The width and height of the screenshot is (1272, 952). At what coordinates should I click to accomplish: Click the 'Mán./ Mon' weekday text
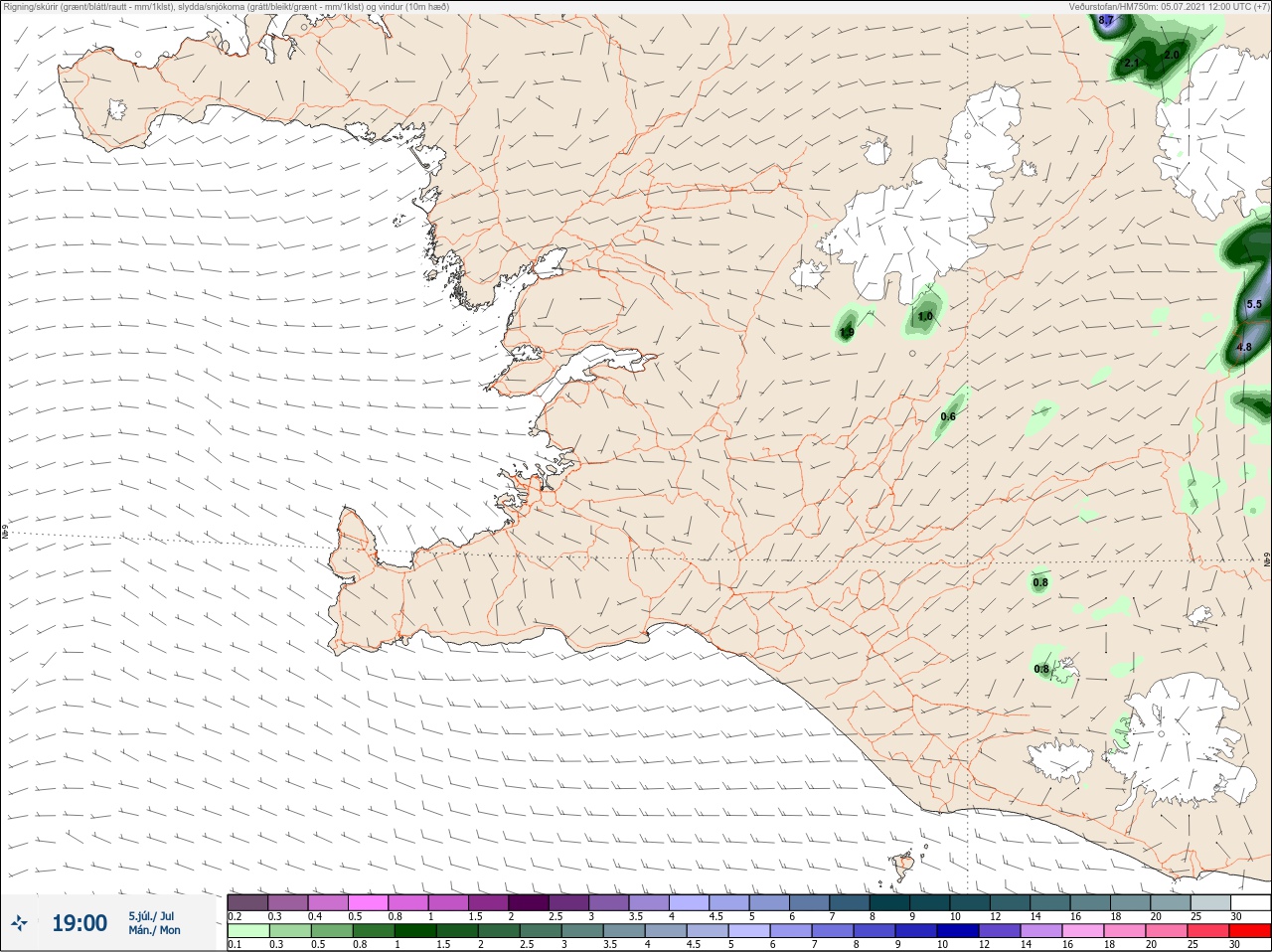tap(154, 931)
